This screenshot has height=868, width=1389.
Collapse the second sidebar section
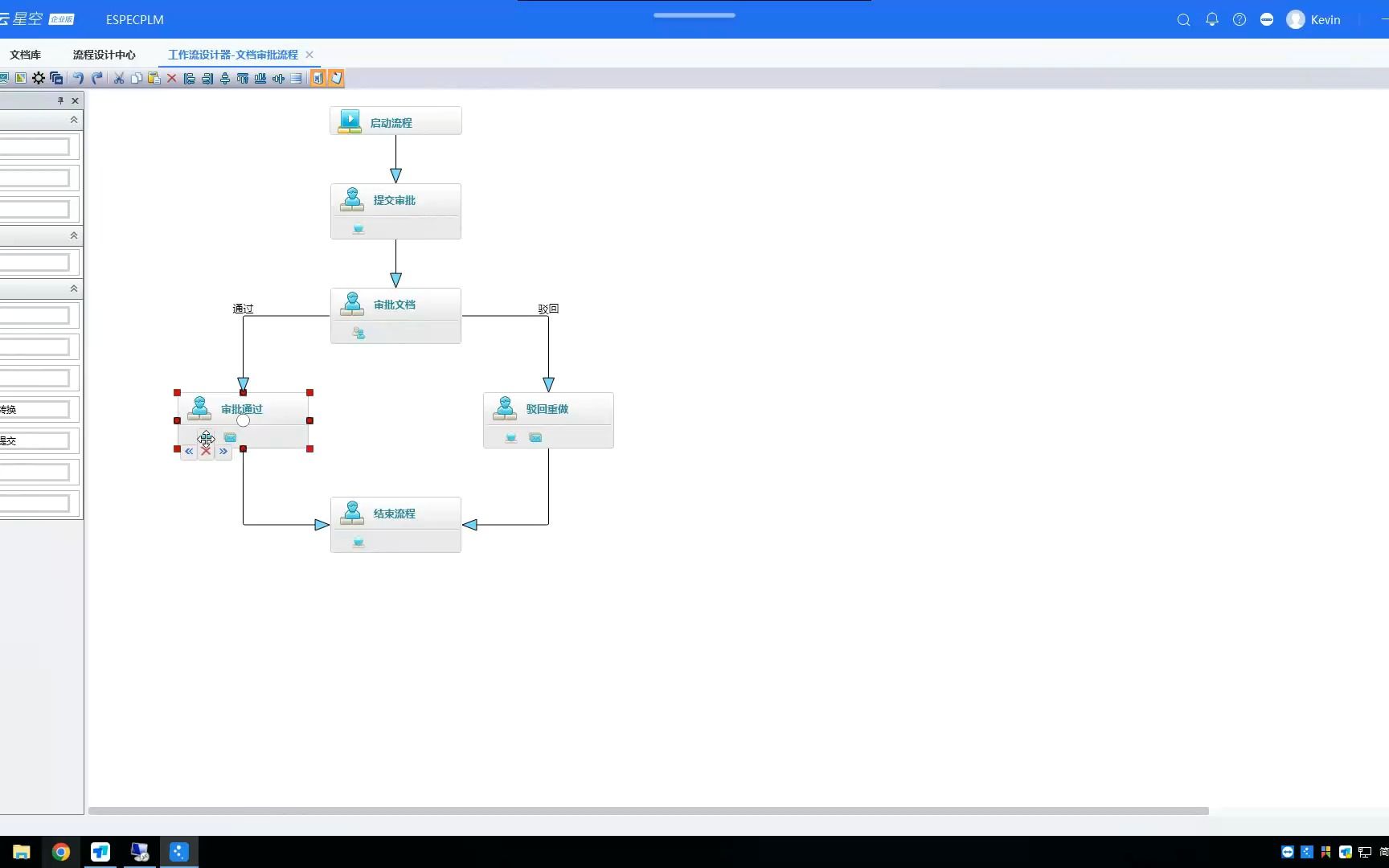(74, 235)
